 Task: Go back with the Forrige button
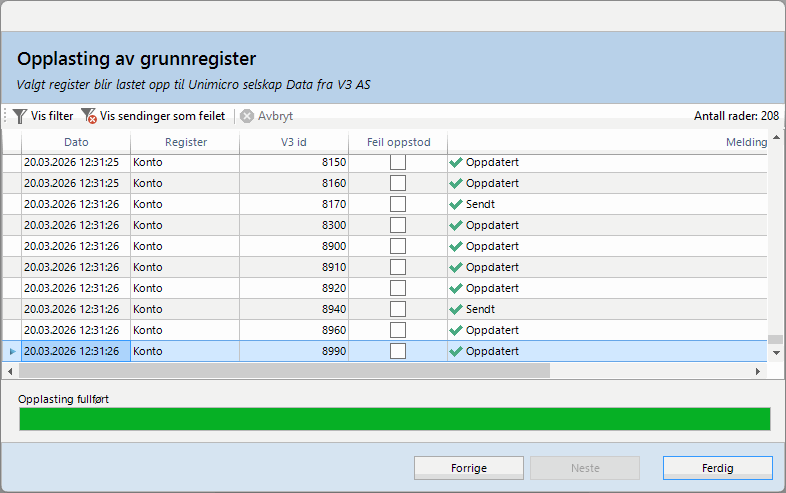coord(469,467)
